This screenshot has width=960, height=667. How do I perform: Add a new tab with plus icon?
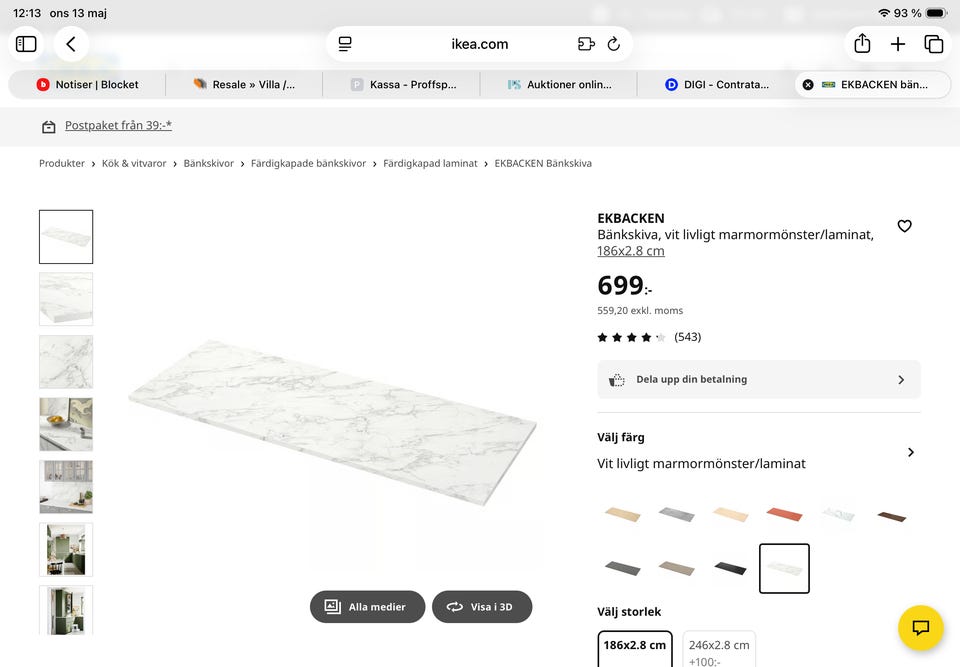pyautogui.click(x=898, y=44)
